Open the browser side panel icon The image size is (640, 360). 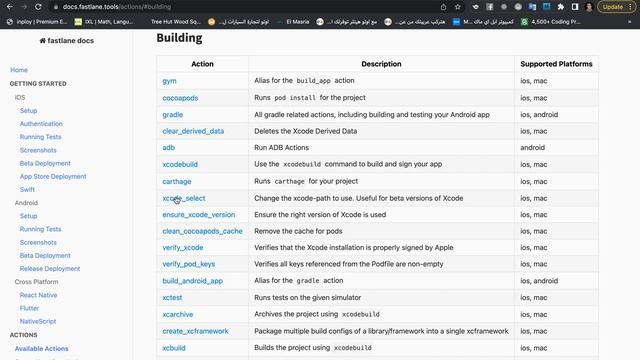[575, 7]
